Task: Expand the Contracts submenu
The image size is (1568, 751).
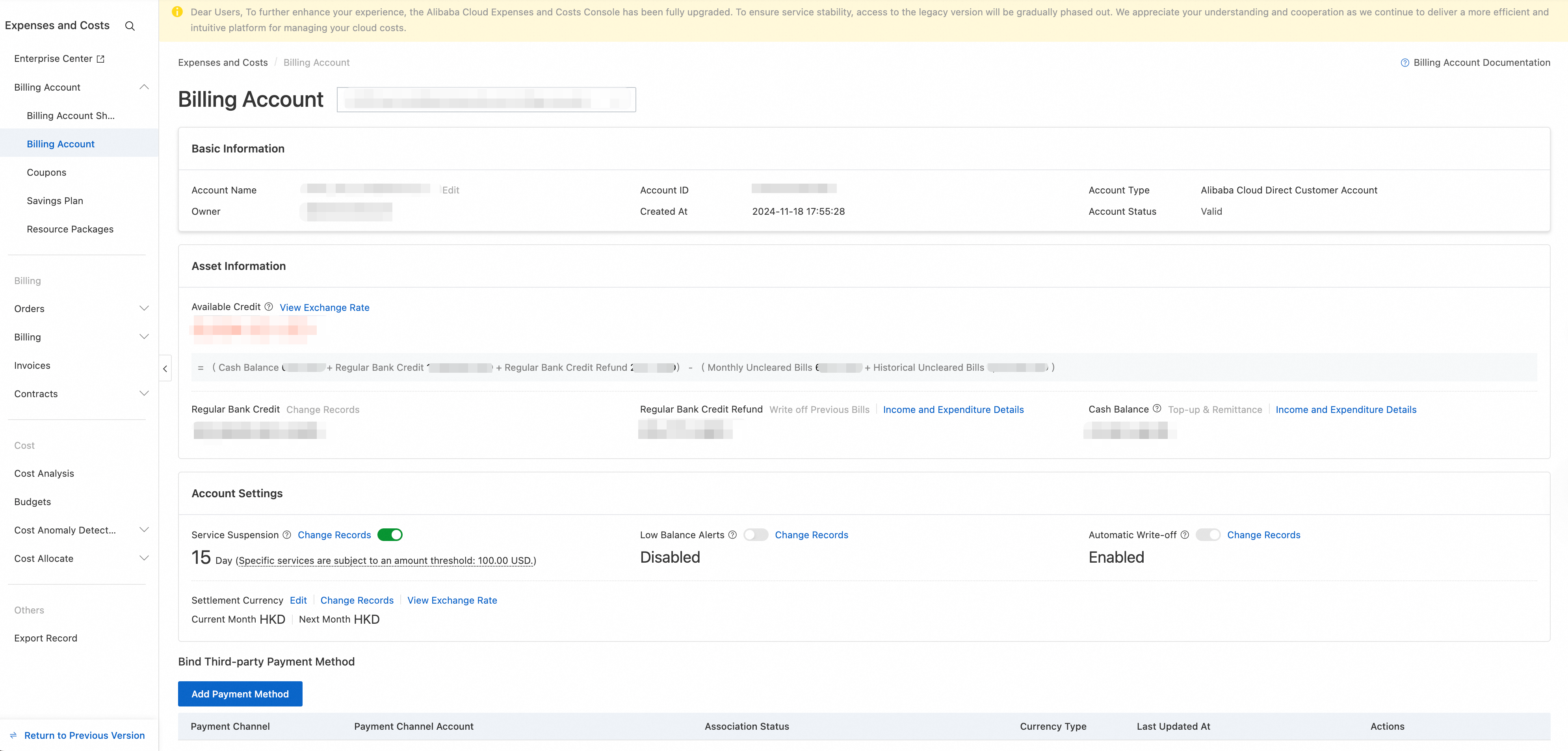Action: (x=144, y=394)
